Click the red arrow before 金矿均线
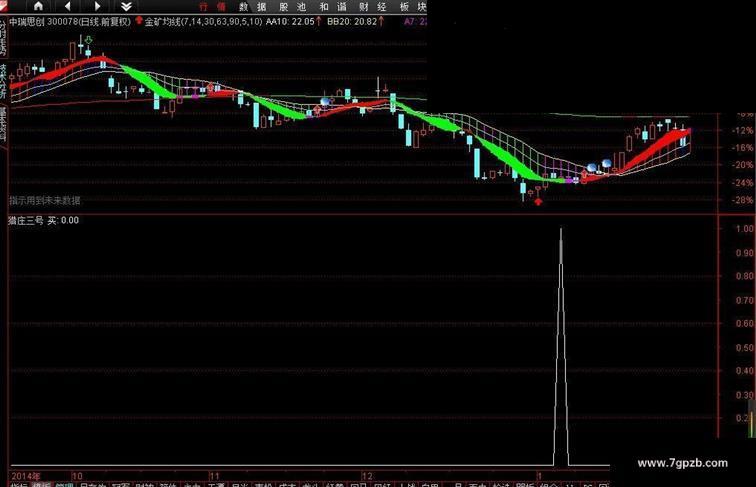 click(x=139, y=21)
